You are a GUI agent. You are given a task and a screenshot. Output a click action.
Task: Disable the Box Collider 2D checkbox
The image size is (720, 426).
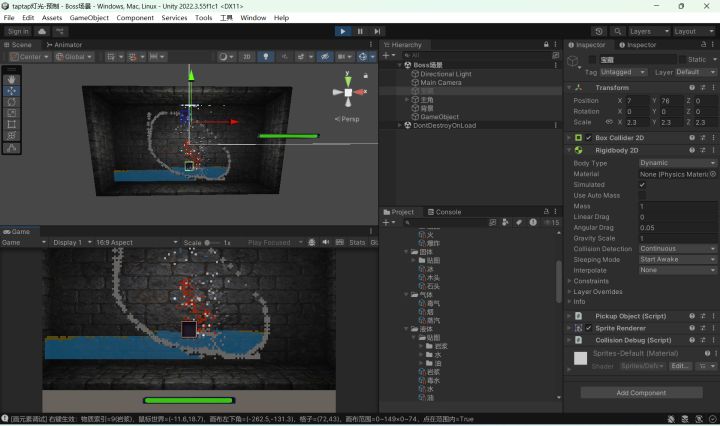[588, 138]
